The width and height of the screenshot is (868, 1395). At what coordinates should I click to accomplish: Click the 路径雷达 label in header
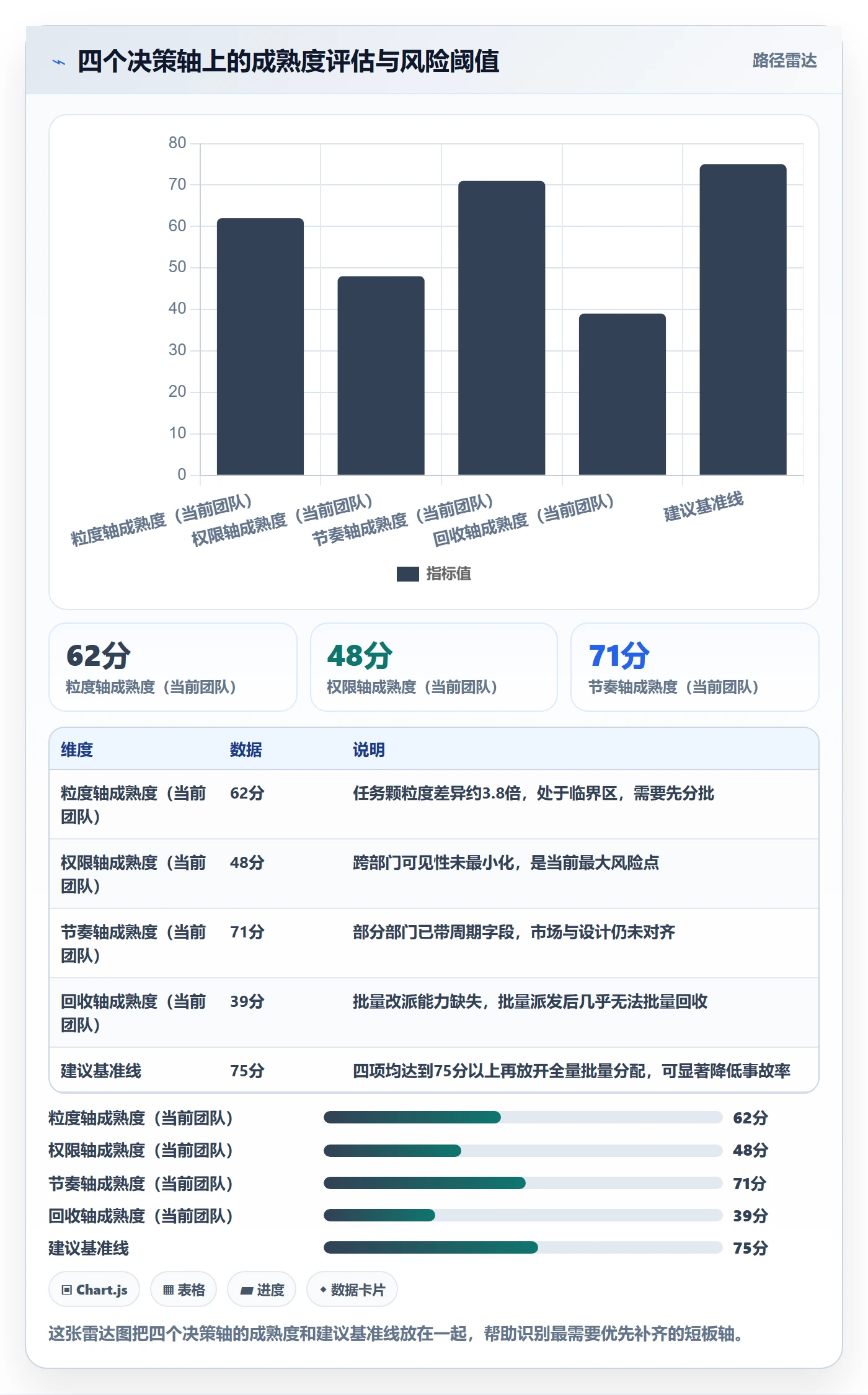click(x=784, y=61)
